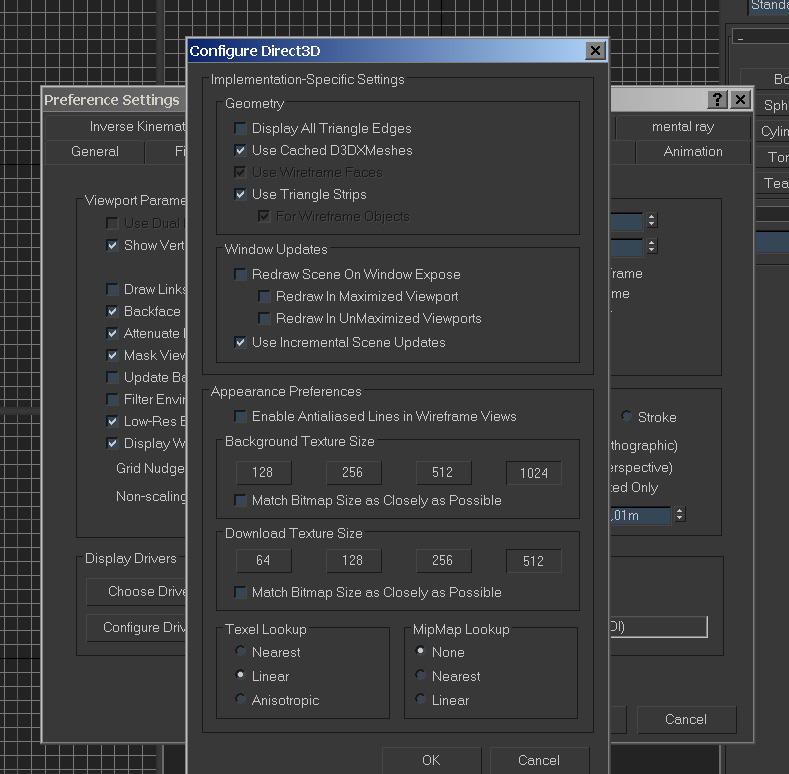Create a Sphere from command panel
This screenshot has width=789, height=774.
coord(774,106)
